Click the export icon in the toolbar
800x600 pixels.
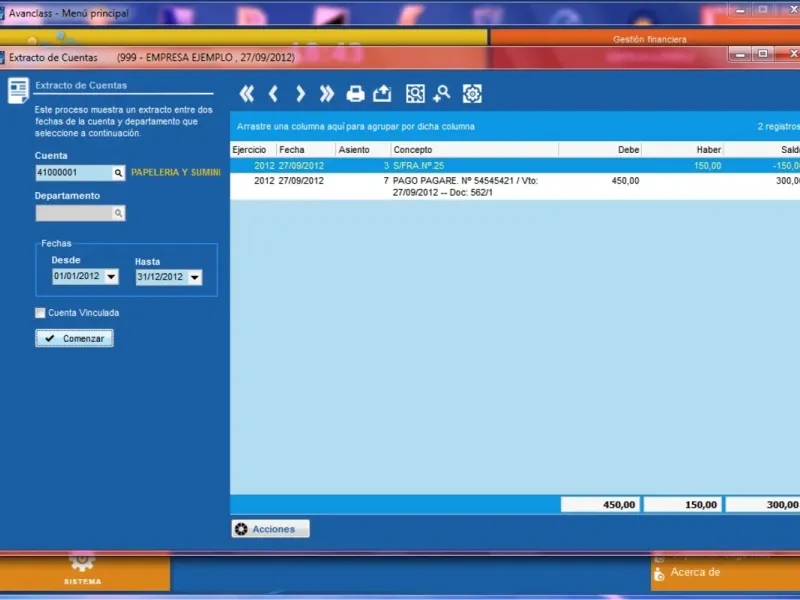coord(382,94)
